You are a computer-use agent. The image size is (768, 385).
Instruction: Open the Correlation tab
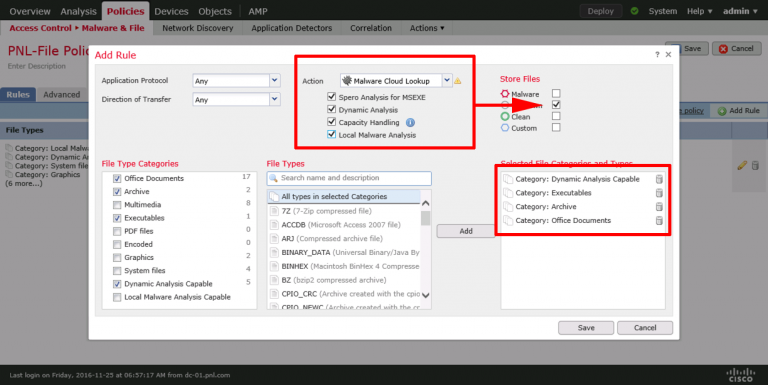371,28
